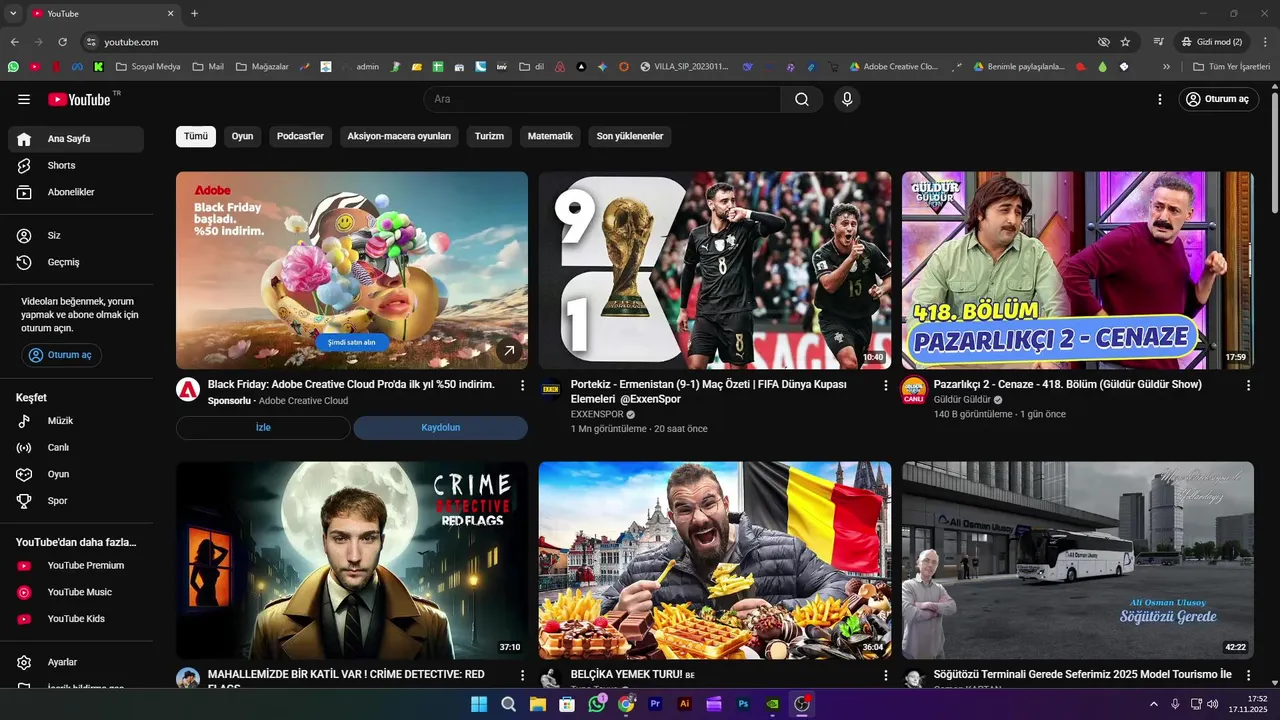Open Portekiz - Ermenistan video thumbnail
1280x720 pixels.
click(715, 270)
